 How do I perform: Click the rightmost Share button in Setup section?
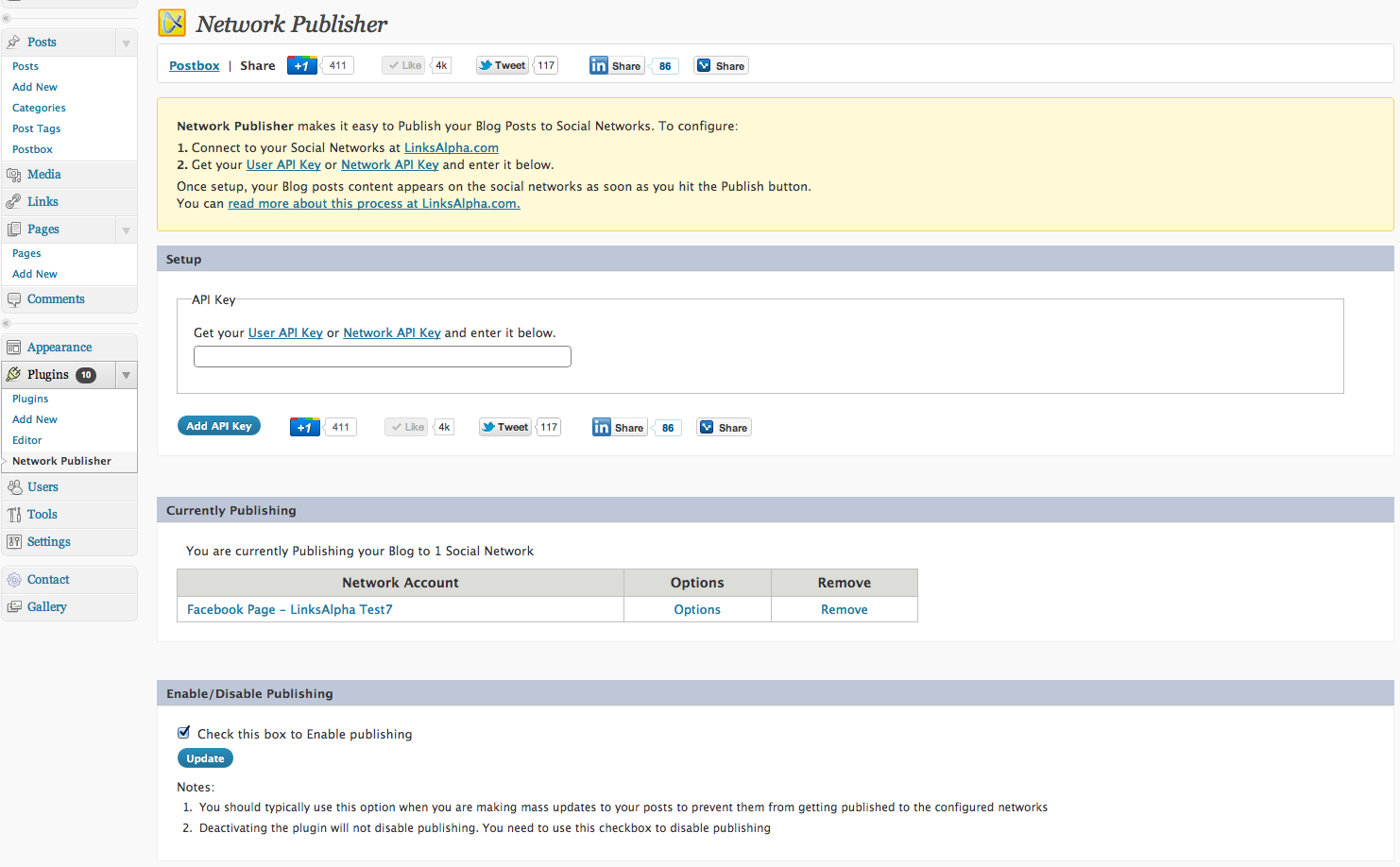(x=725, y=427)
